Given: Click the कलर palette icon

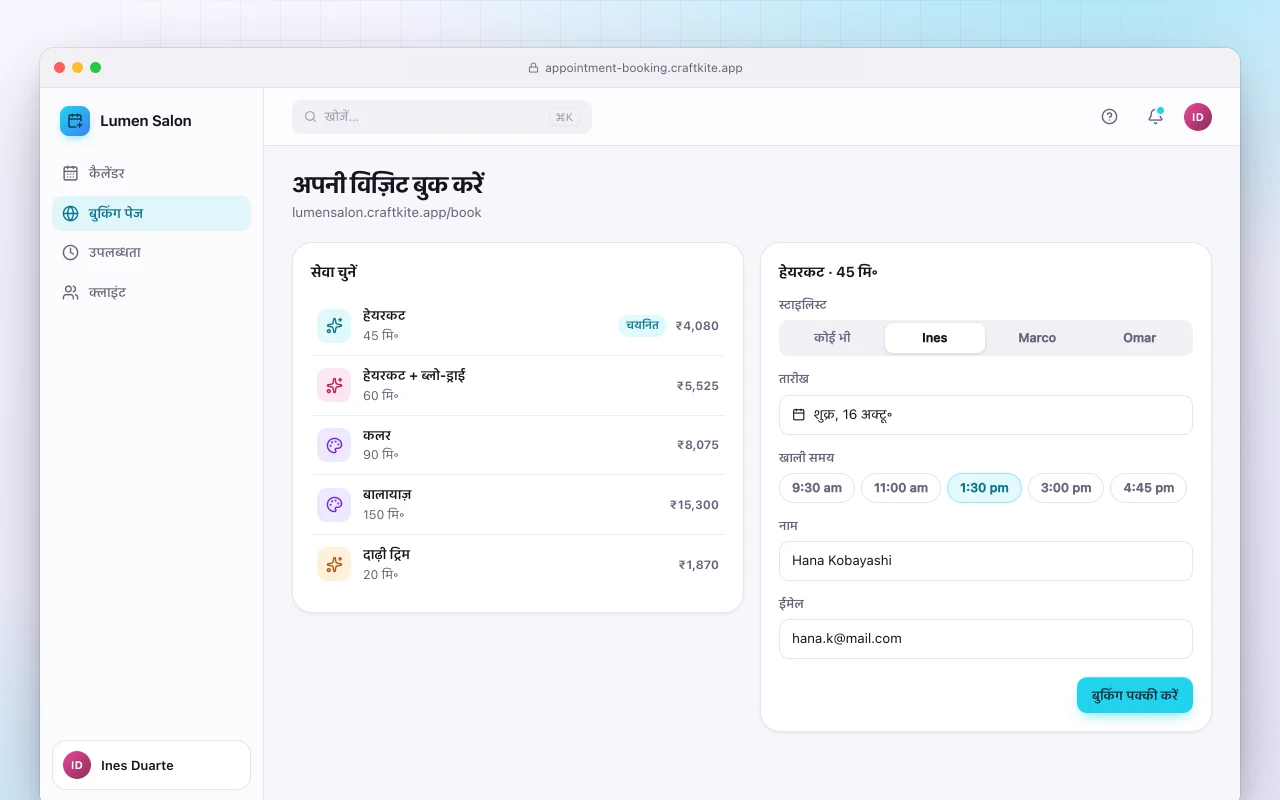Looking at the screenshot, I should (334, 445).
